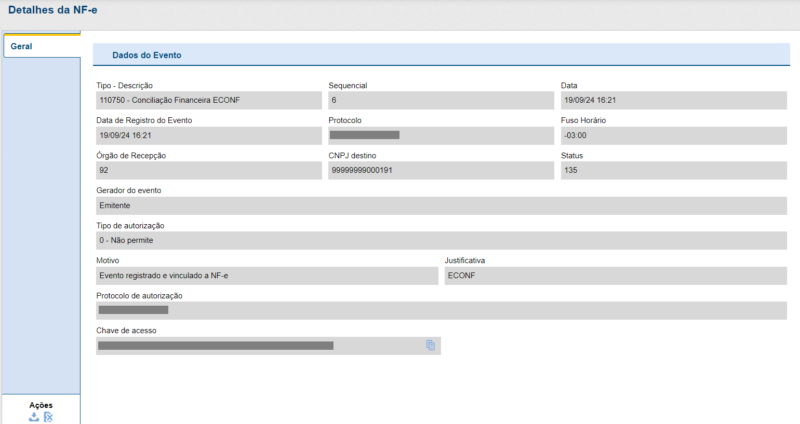Click the Data de Registro do Evento field
The width and height of the screenshot is (800, 424).
coord(209,135)
